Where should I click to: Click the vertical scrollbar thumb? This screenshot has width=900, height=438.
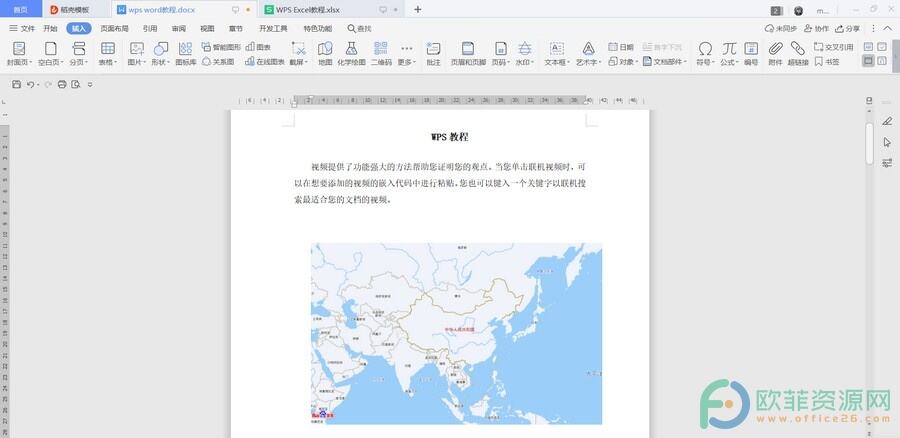coord(869,143)
